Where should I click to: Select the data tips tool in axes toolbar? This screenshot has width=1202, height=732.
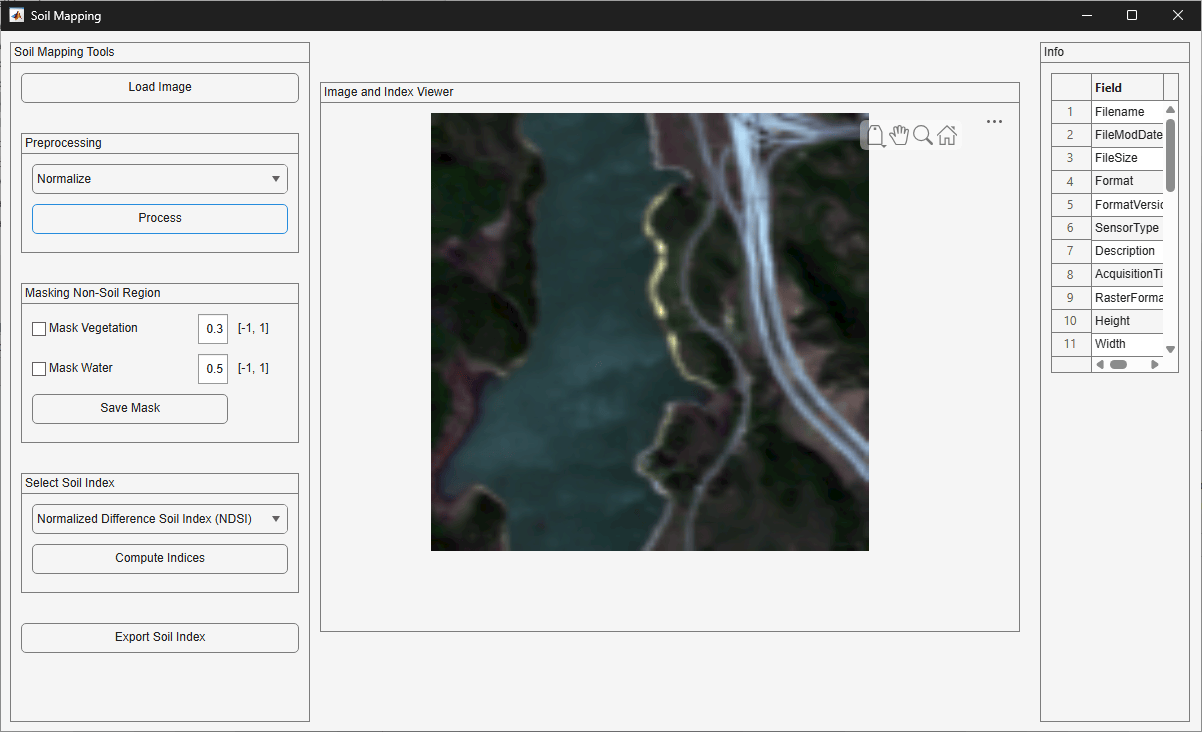tap(876, 135)
